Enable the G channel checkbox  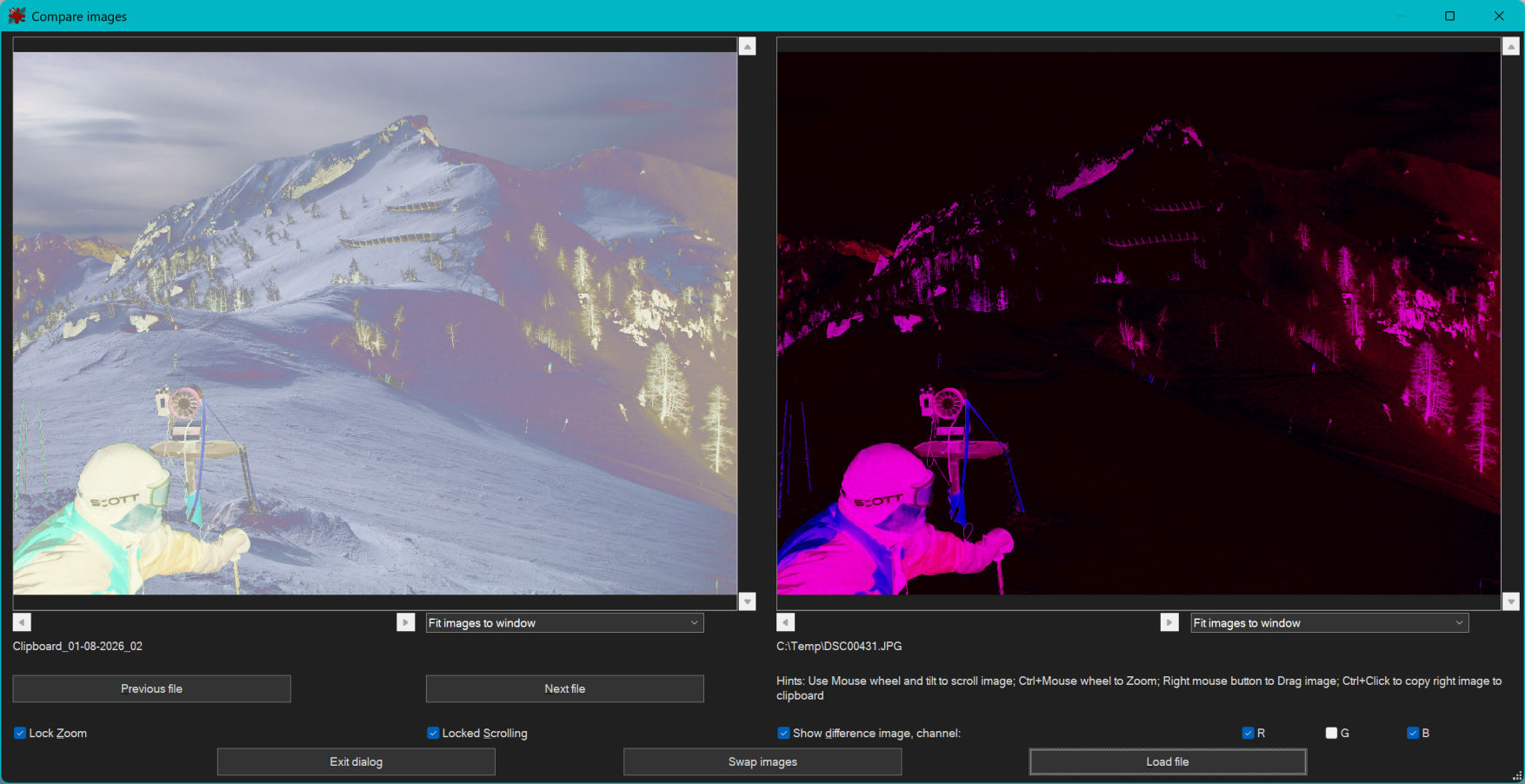pyautogui.click(x=1331, y=733)
